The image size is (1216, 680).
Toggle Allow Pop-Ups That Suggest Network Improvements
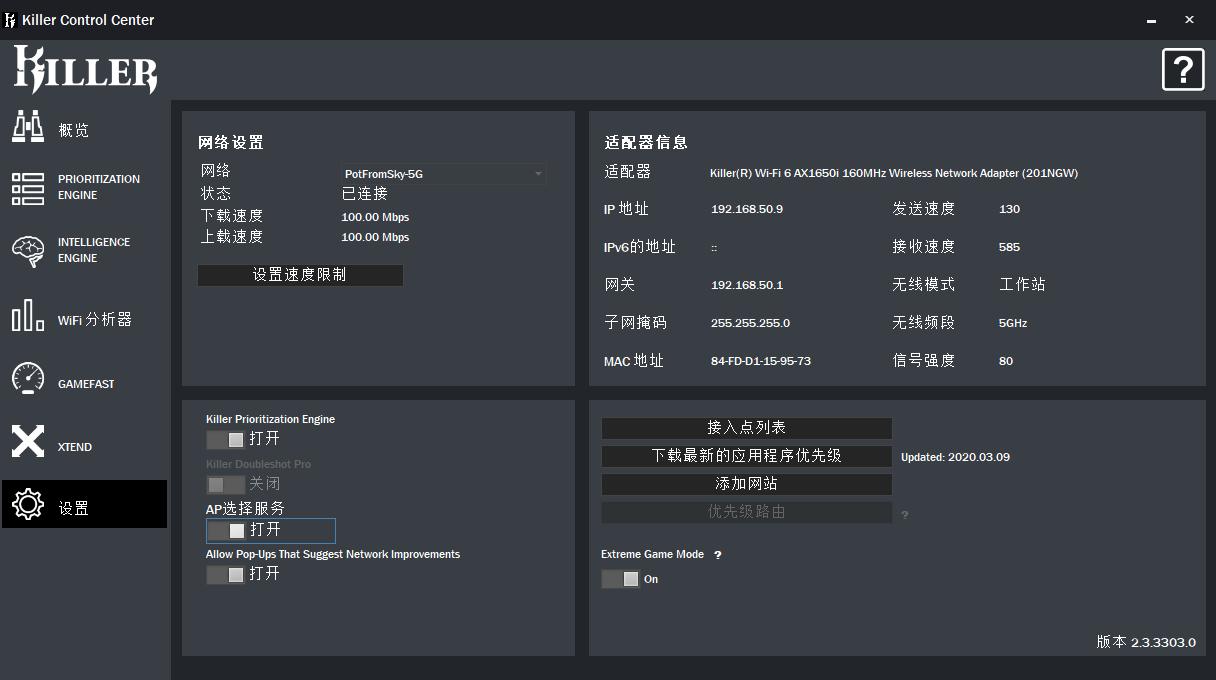click(226, 573)
